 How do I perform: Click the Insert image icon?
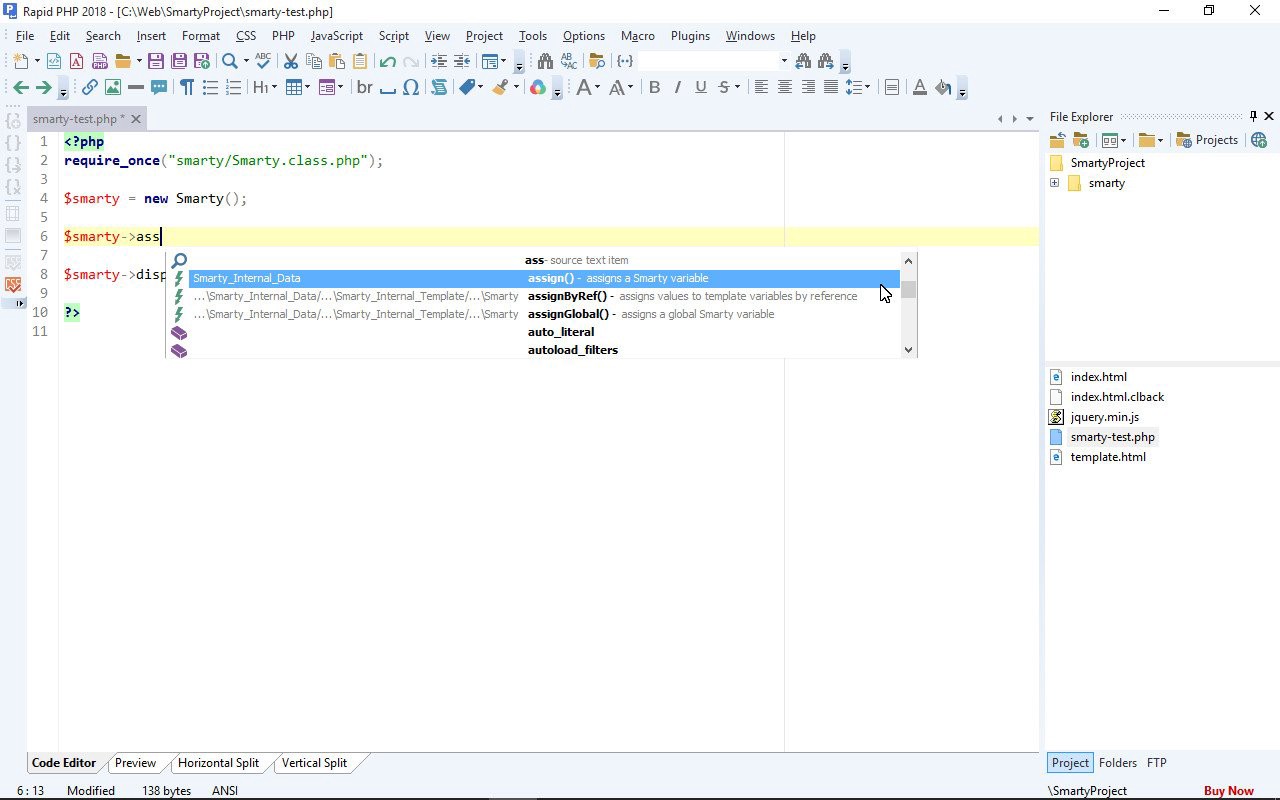pos(113,88)
